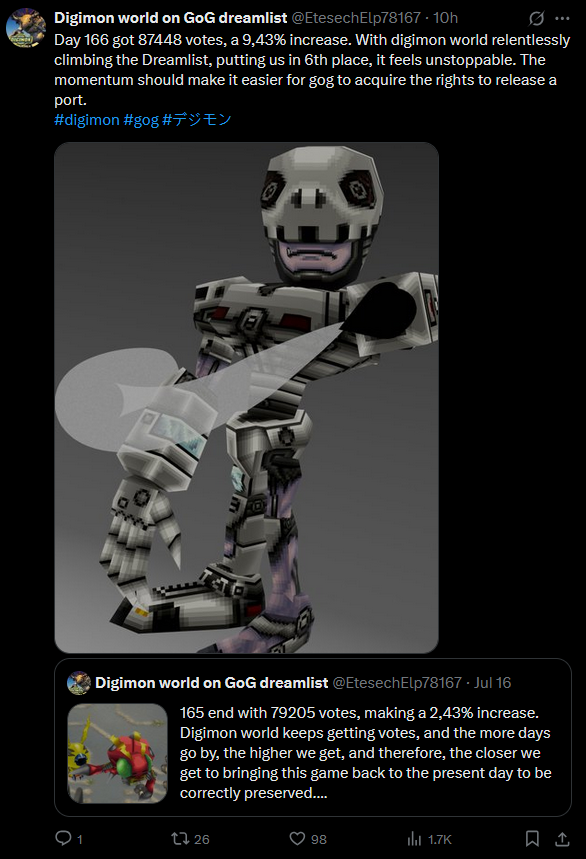The image size is (586, 859).
Task: Enlarge the grey skeleton robot Digimon image
Action: tap(246, 398)
